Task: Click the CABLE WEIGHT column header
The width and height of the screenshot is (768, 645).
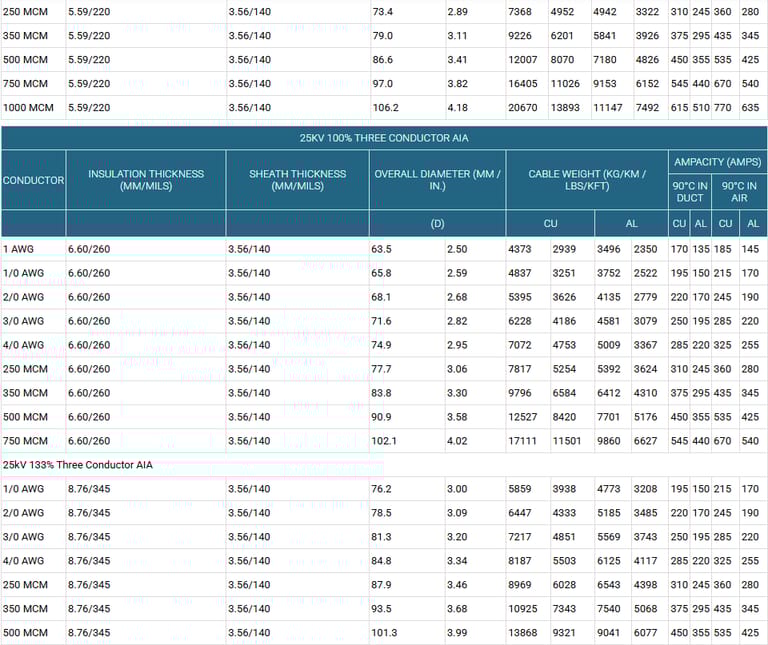Action: pos(586,180)
